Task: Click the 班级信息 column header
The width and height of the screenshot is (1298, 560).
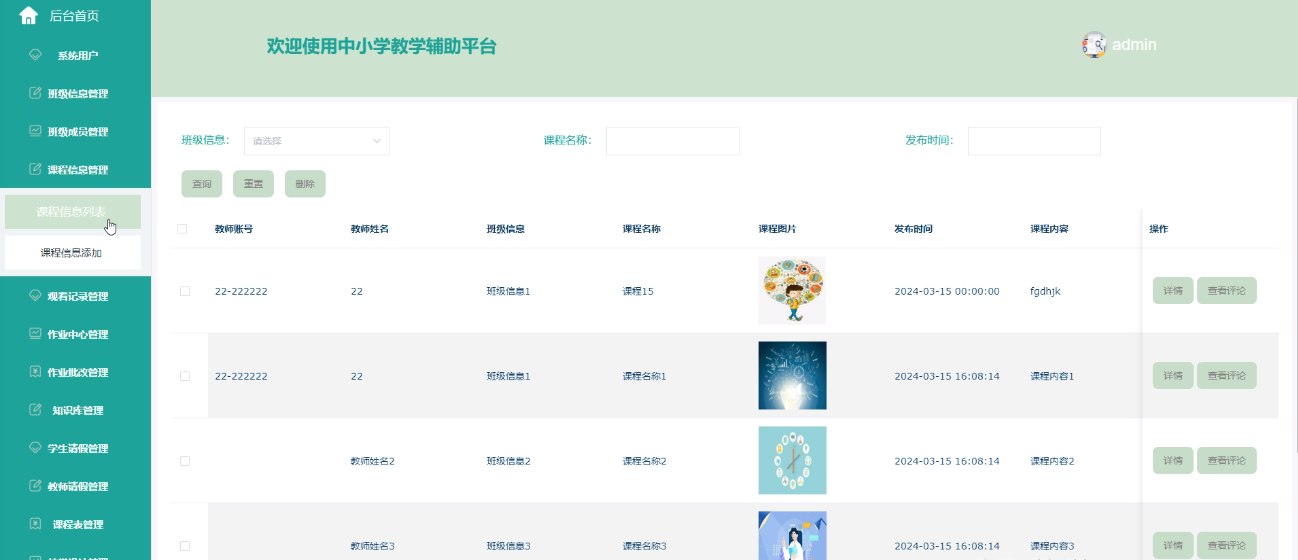Action: tap(506, 229)
